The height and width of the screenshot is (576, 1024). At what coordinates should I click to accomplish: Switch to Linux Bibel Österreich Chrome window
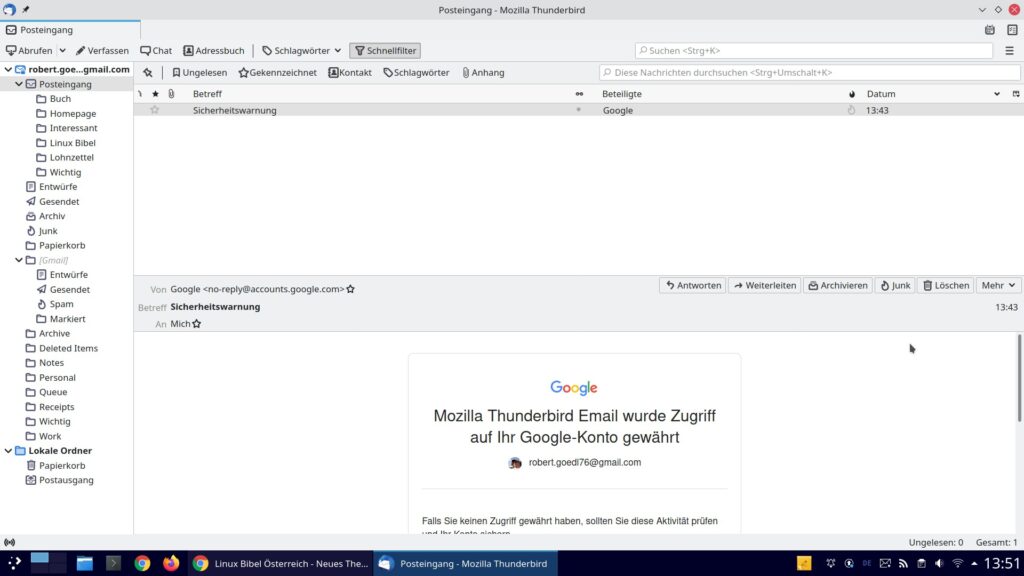(x=281, y=563)
